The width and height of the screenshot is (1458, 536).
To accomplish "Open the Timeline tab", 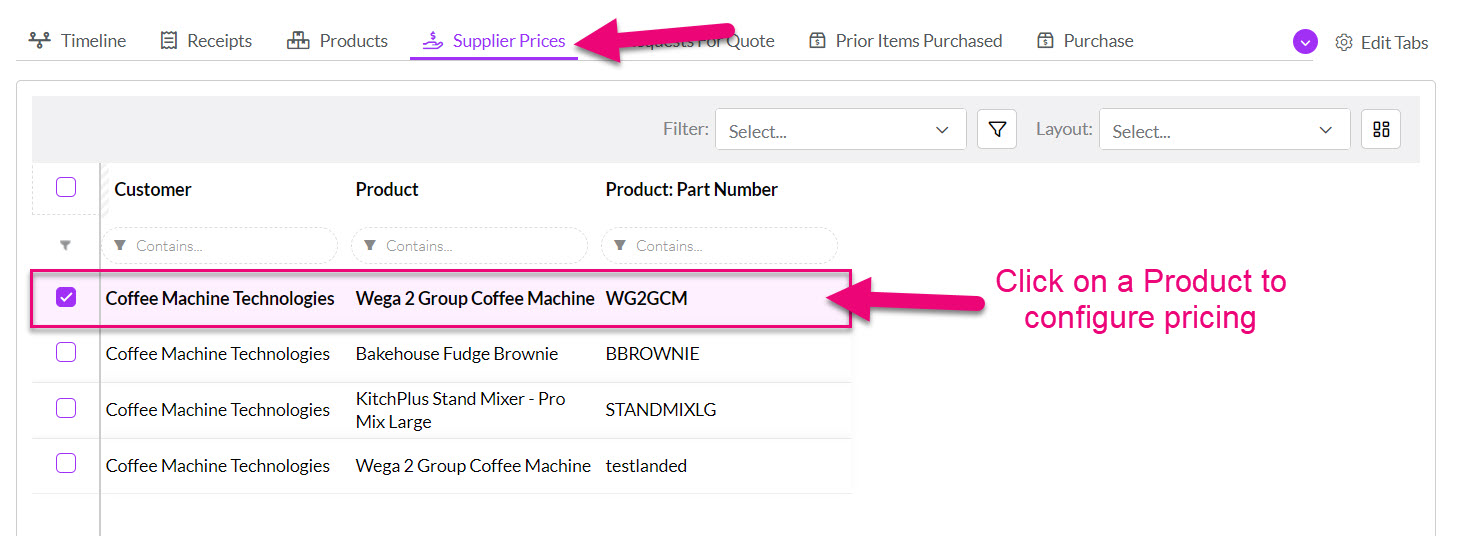I will click(77, 41).
